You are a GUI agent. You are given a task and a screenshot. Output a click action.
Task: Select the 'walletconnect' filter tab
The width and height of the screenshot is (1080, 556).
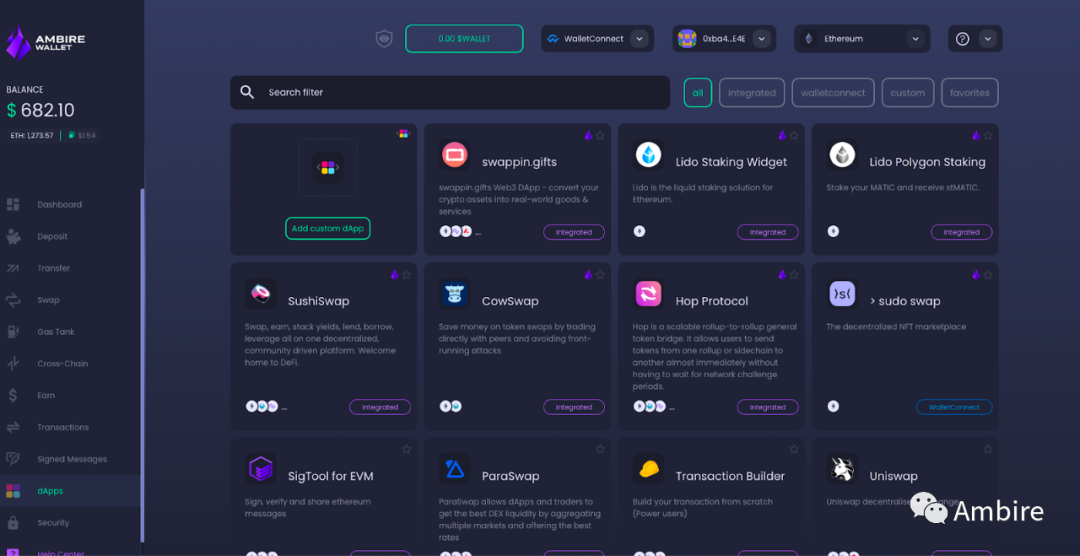point(833,92)
